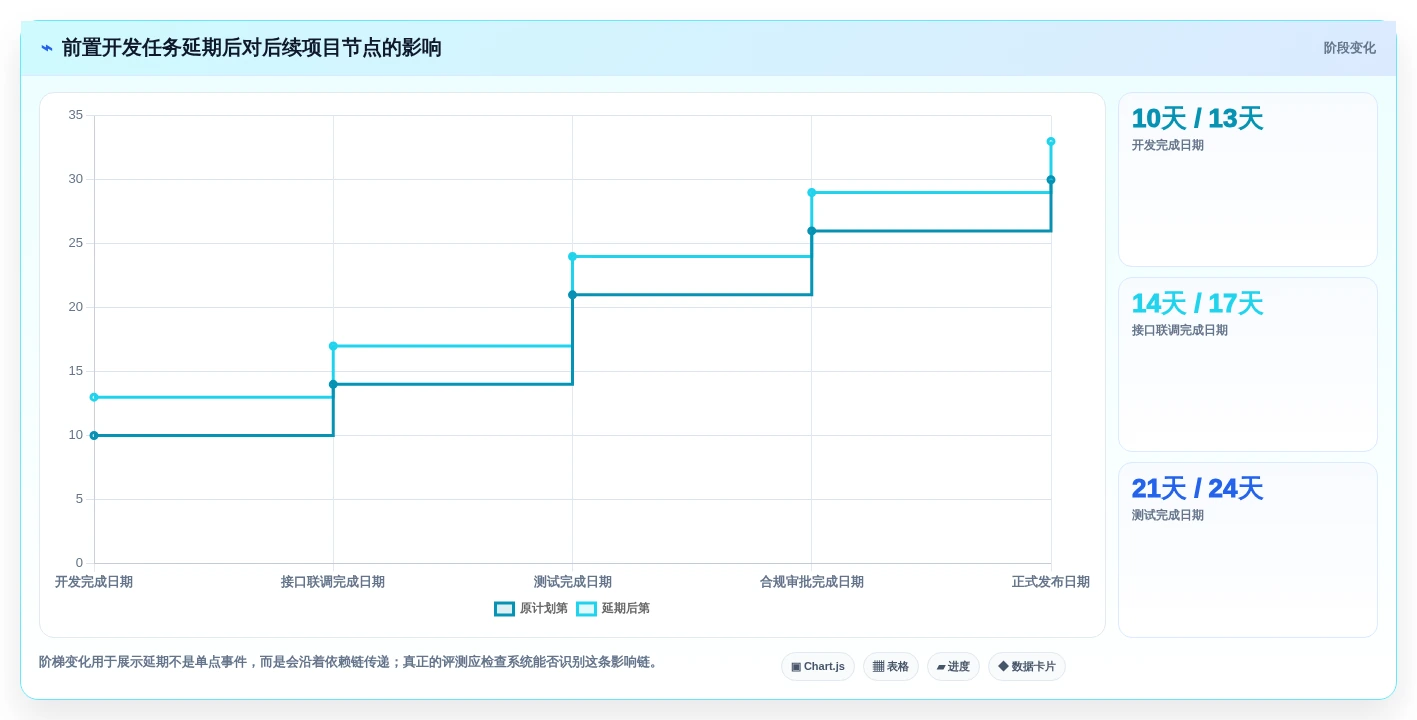Click the y-axis value 35
Viewport: 1417px width, 720px height.
click(76, 115)
